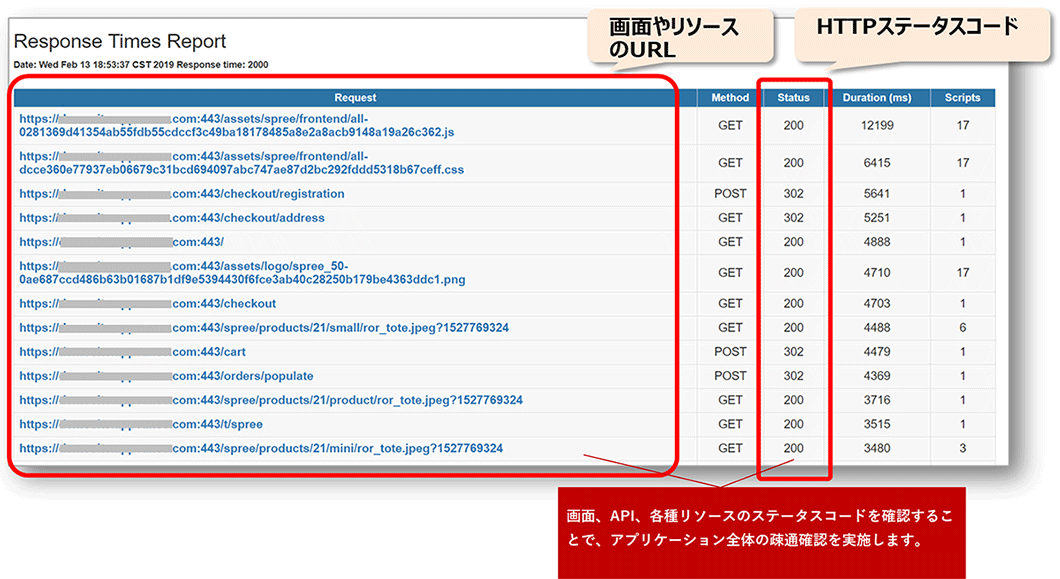The image size is (1060, 579).
Task: Click the root URL ending in :443/
Action: pos(122,242)
